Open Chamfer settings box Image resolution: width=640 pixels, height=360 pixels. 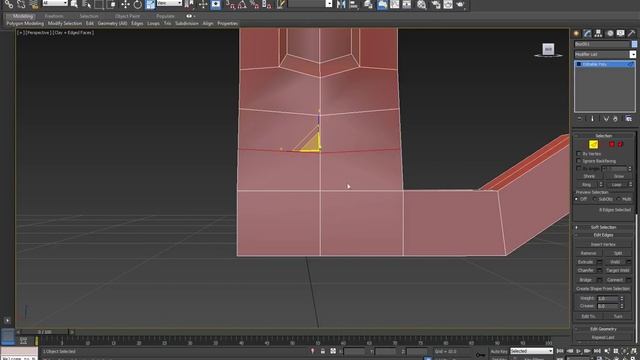[x=600, y=270]
